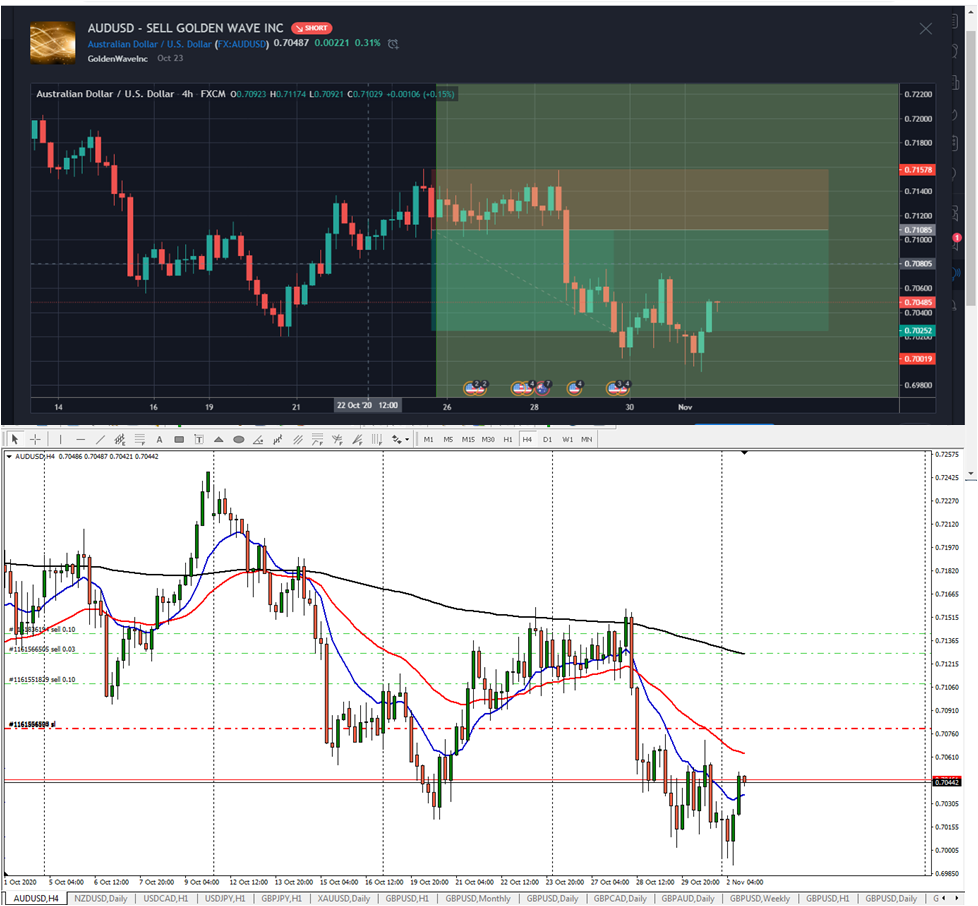Choose the ellipse shape tool

(238, 439)
